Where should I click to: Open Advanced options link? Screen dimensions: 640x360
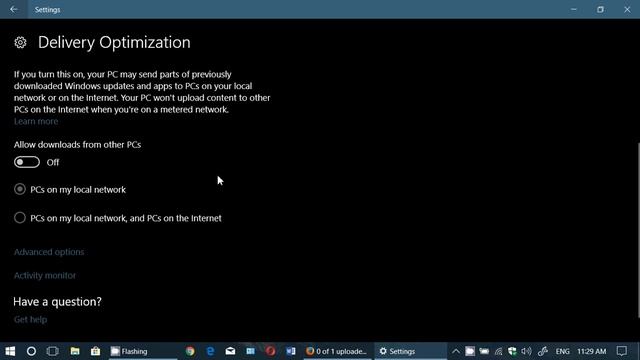[49, 252]
